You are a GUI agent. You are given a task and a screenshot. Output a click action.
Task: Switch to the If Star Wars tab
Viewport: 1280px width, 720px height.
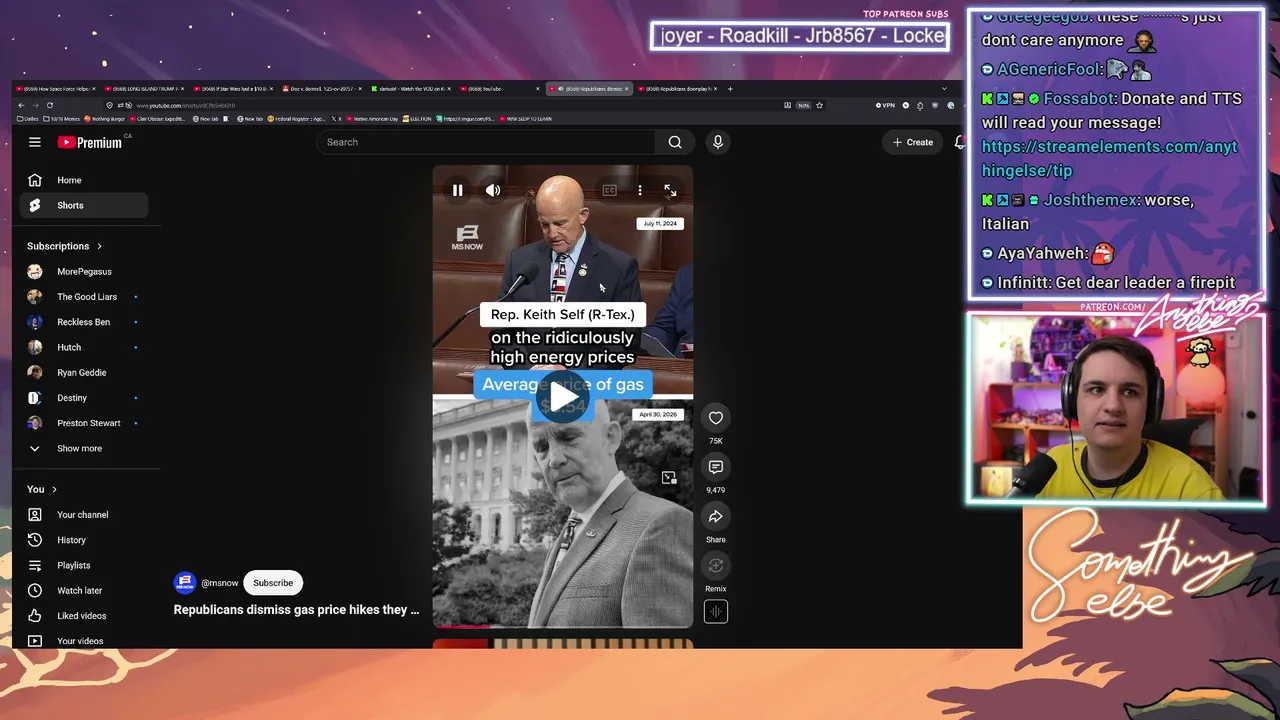[232, 89]
